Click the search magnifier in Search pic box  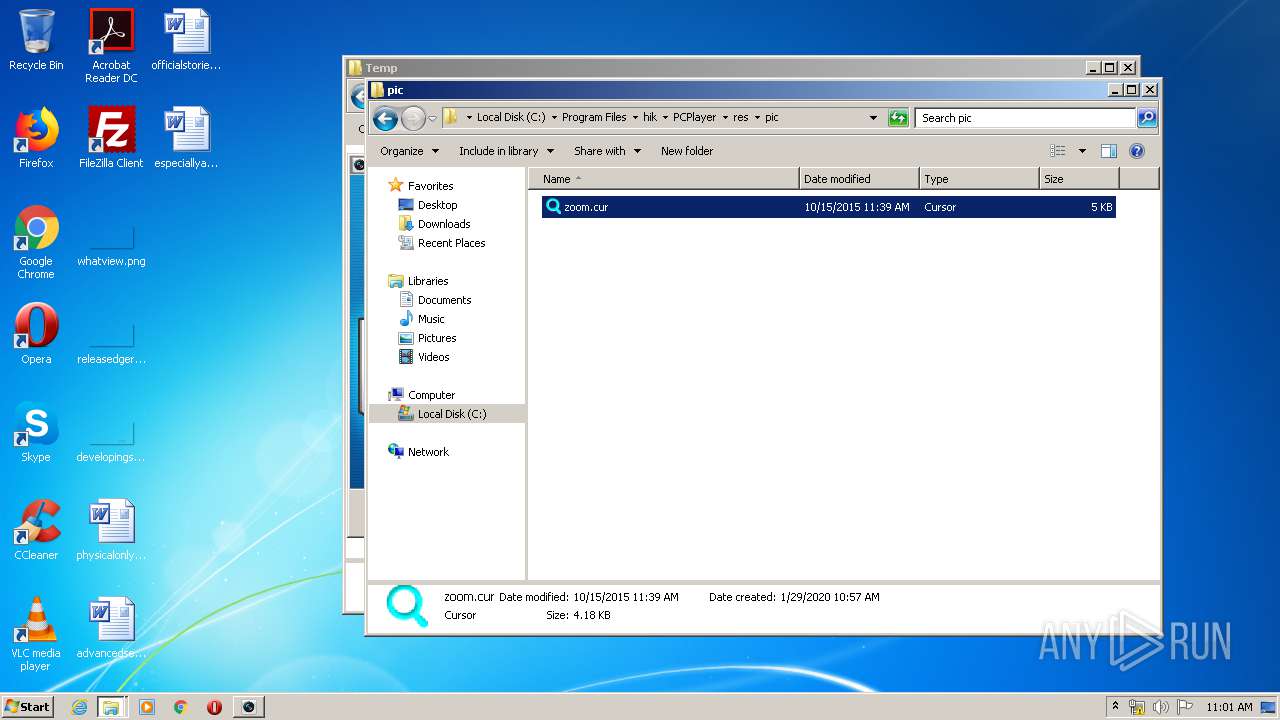(1147, 118)
